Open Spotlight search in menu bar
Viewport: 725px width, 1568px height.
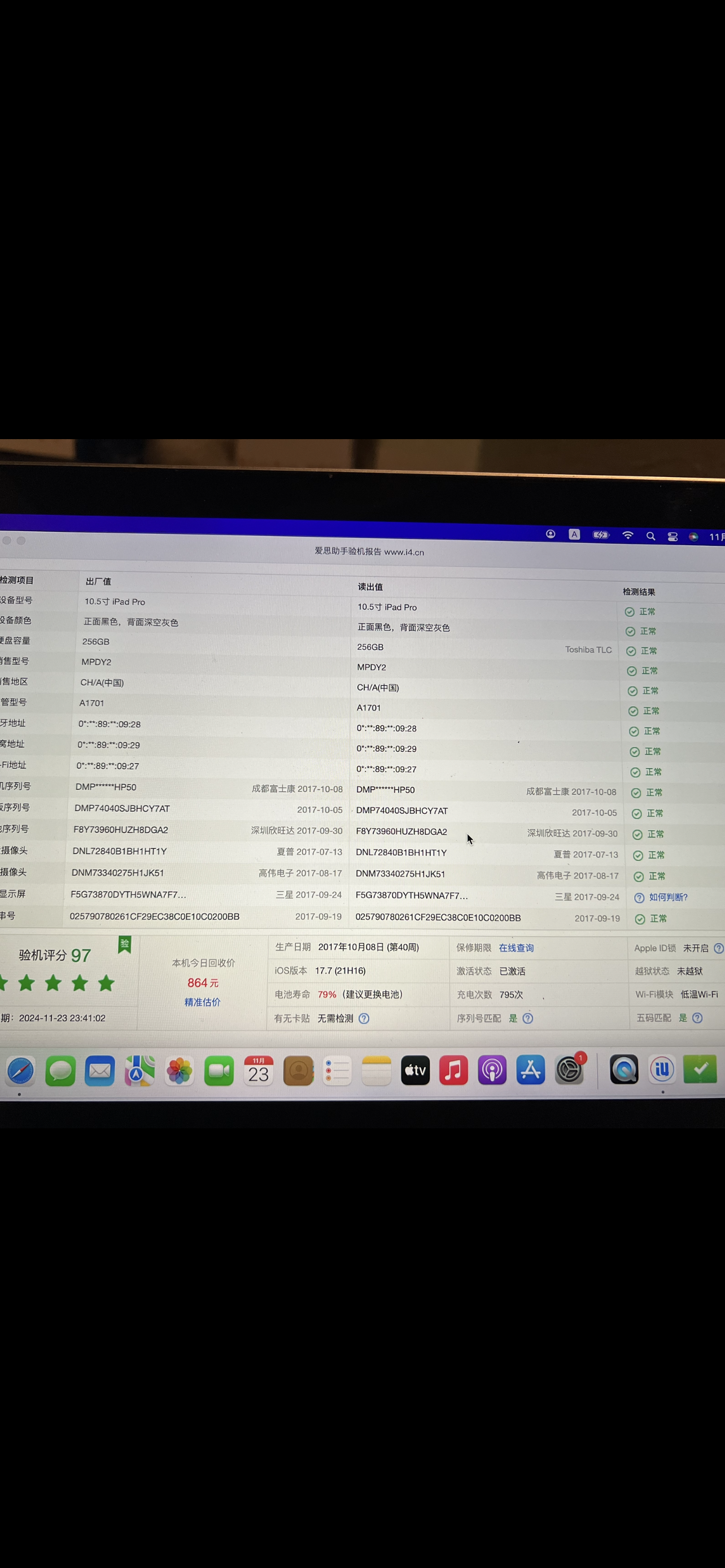tap(650, 536)
